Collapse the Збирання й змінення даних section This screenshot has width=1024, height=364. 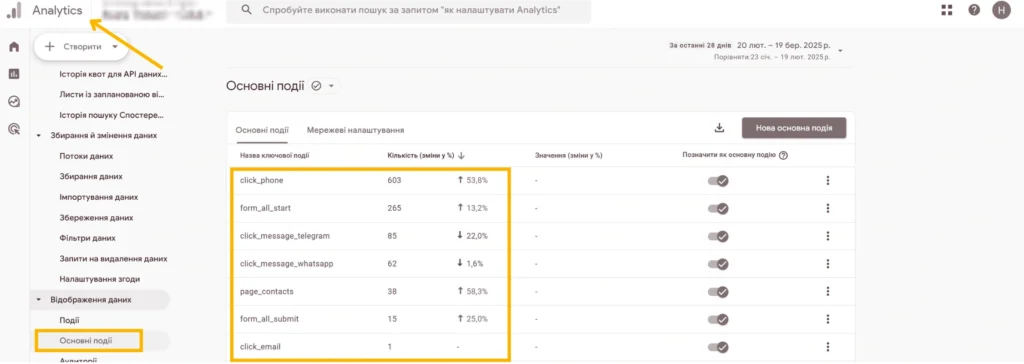[39, 135]
